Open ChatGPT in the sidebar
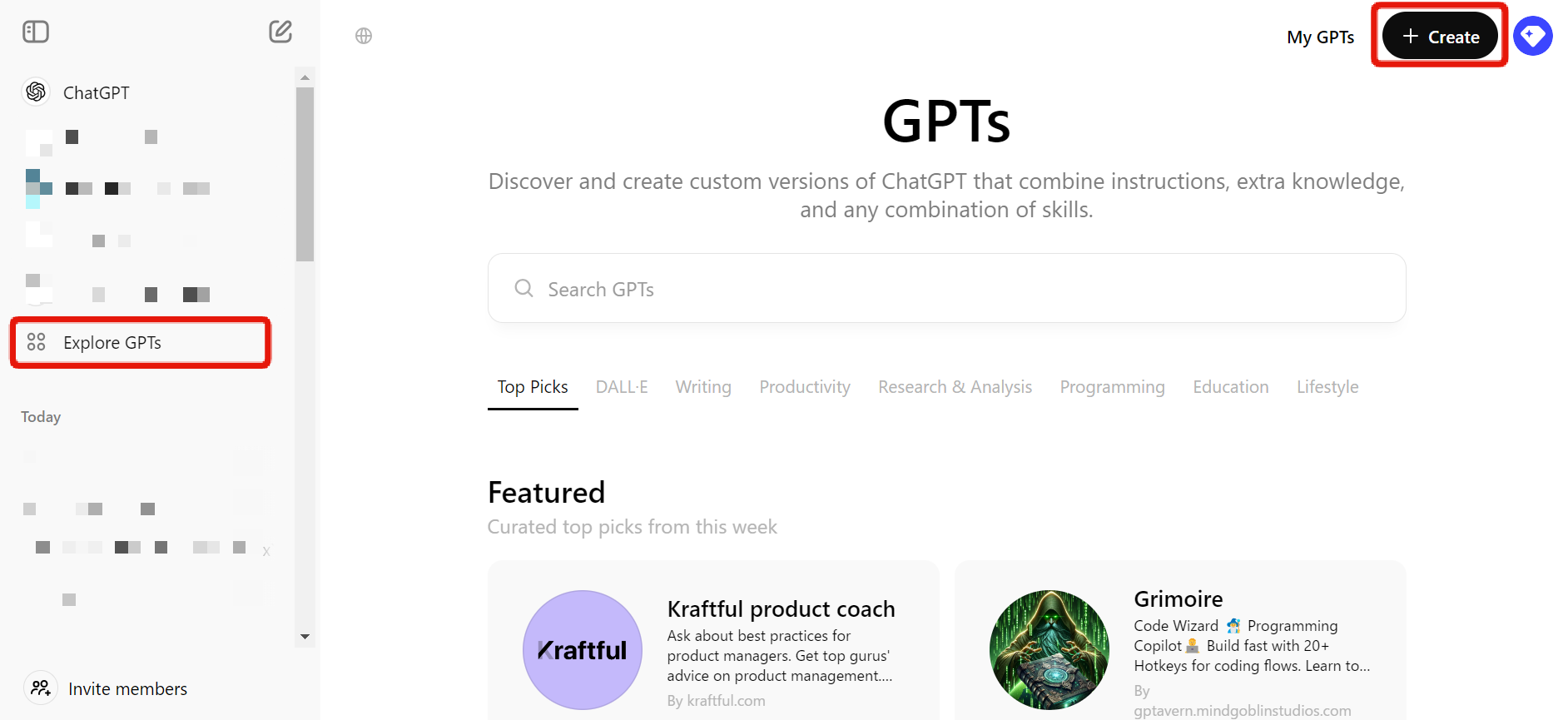 (x=96, y=92)
